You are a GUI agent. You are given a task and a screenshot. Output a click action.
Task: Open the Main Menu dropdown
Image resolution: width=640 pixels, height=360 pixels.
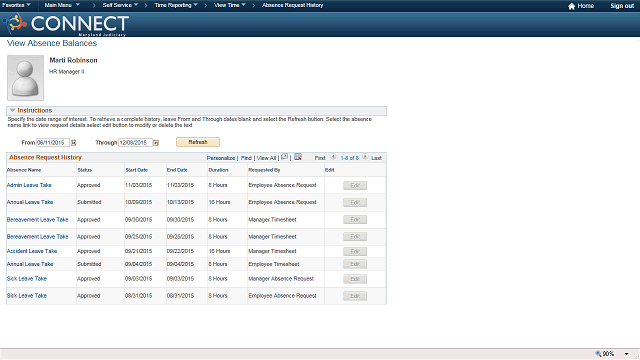click(x=62, y=5)
